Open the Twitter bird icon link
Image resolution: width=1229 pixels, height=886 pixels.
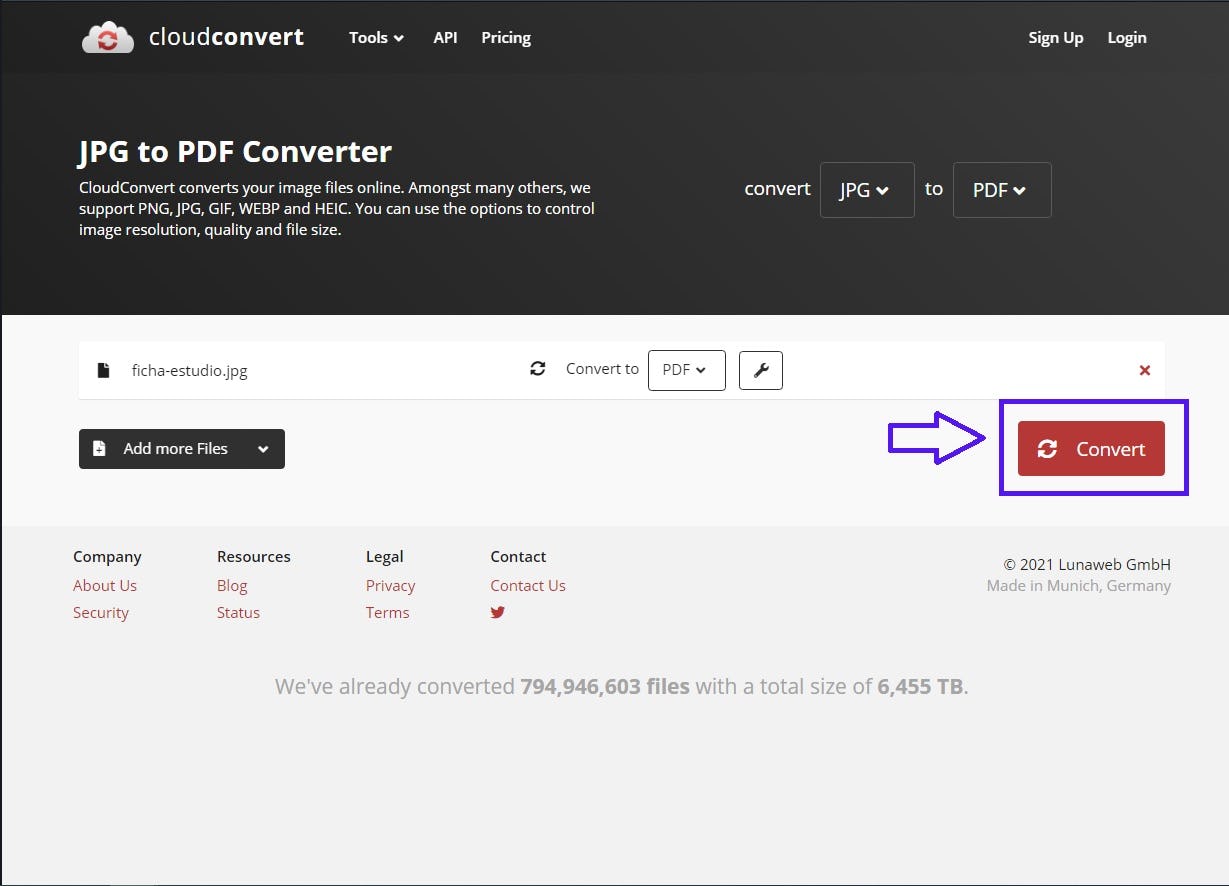tap(498, 612)
